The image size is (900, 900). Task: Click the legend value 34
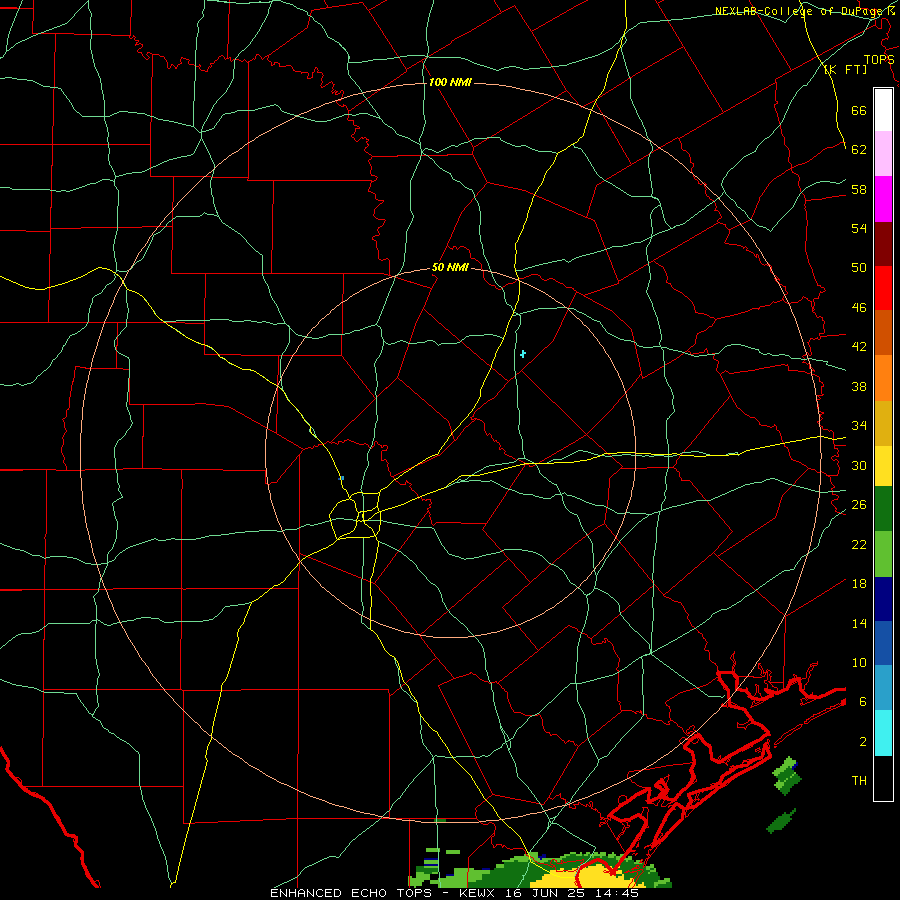point(859,426)
